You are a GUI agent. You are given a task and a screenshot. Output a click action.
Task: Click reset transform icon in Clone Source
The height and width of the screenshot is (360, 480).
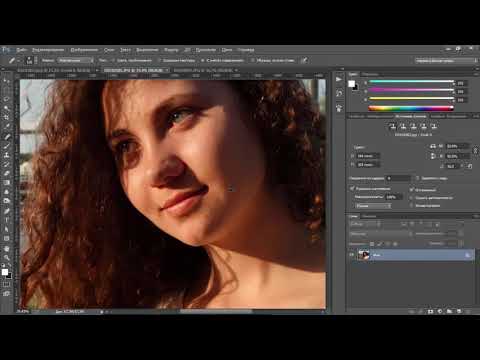tap(470, 166)
